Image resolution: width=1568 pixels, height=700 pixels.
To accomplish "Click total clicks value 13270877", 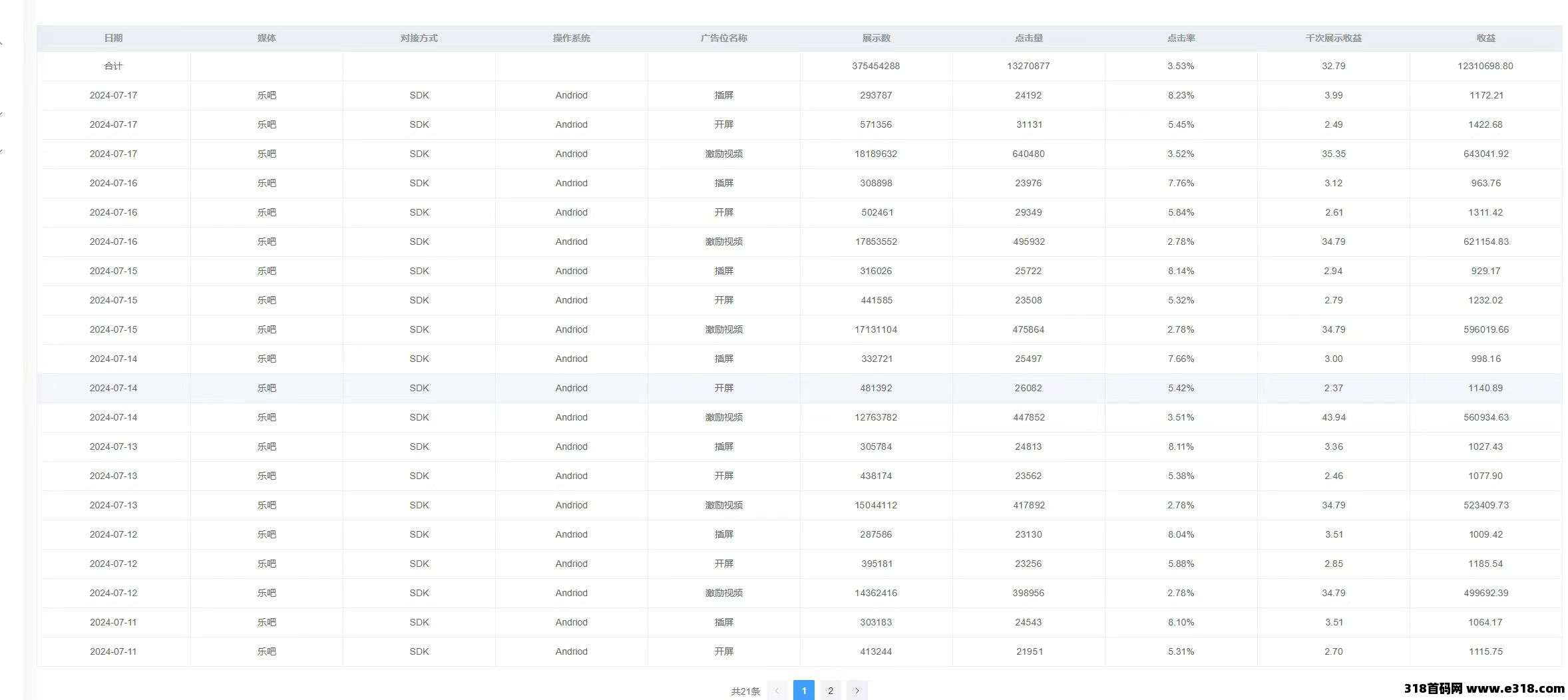I will point(1028,66).
